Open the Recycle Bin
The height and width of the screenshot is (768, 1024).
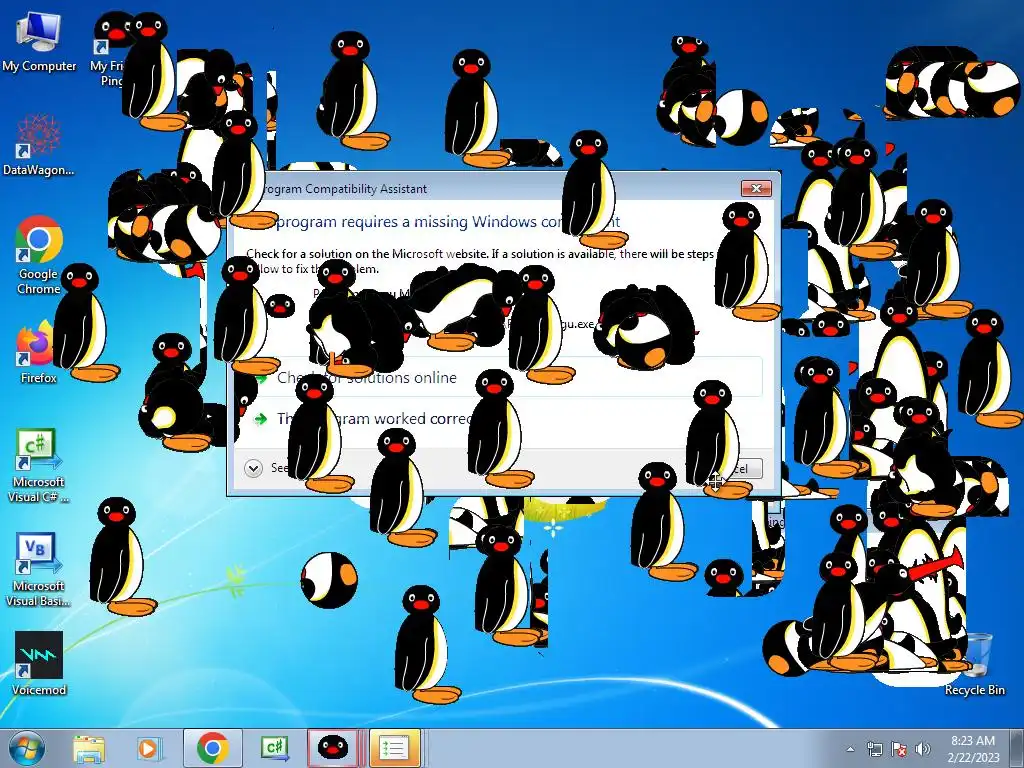click(974, 664)
